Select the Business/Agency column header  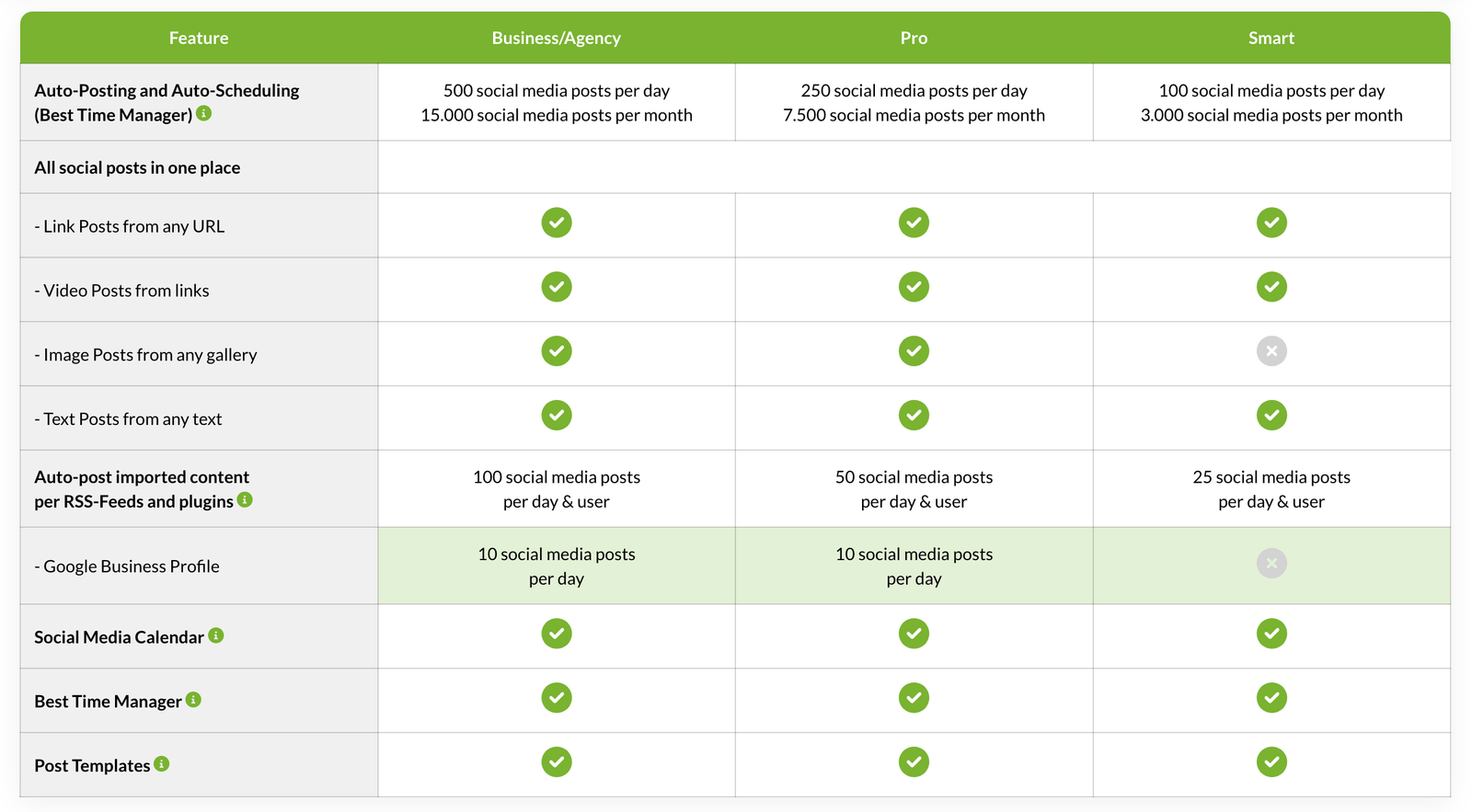(x=557, y=38)
